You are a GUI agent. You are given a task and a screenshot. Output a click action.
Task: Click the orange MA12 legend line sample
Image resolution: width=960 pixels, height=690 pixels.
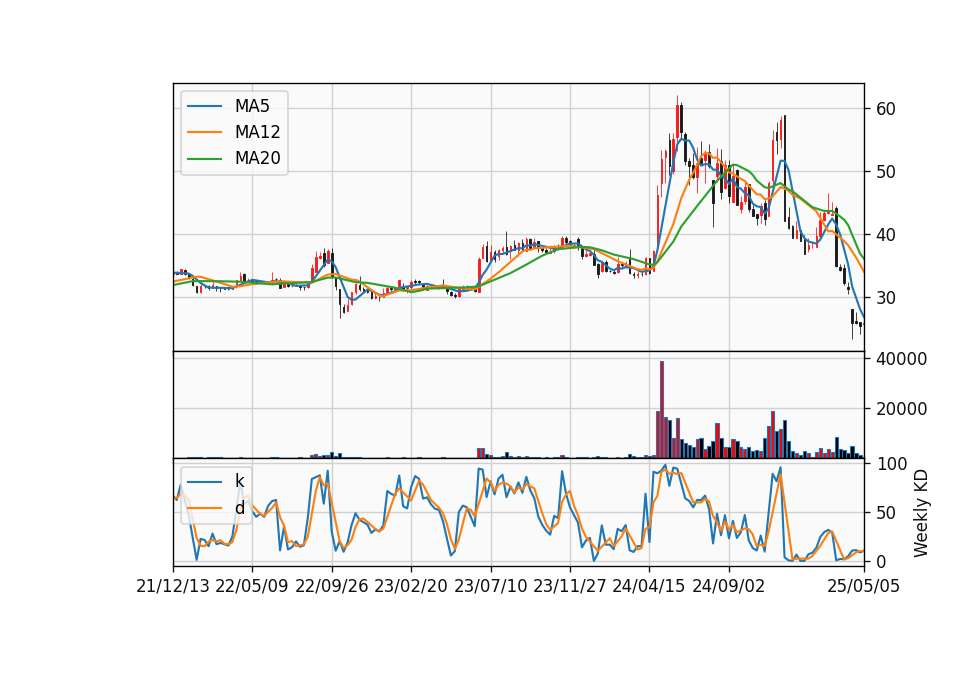click(204, 132)
